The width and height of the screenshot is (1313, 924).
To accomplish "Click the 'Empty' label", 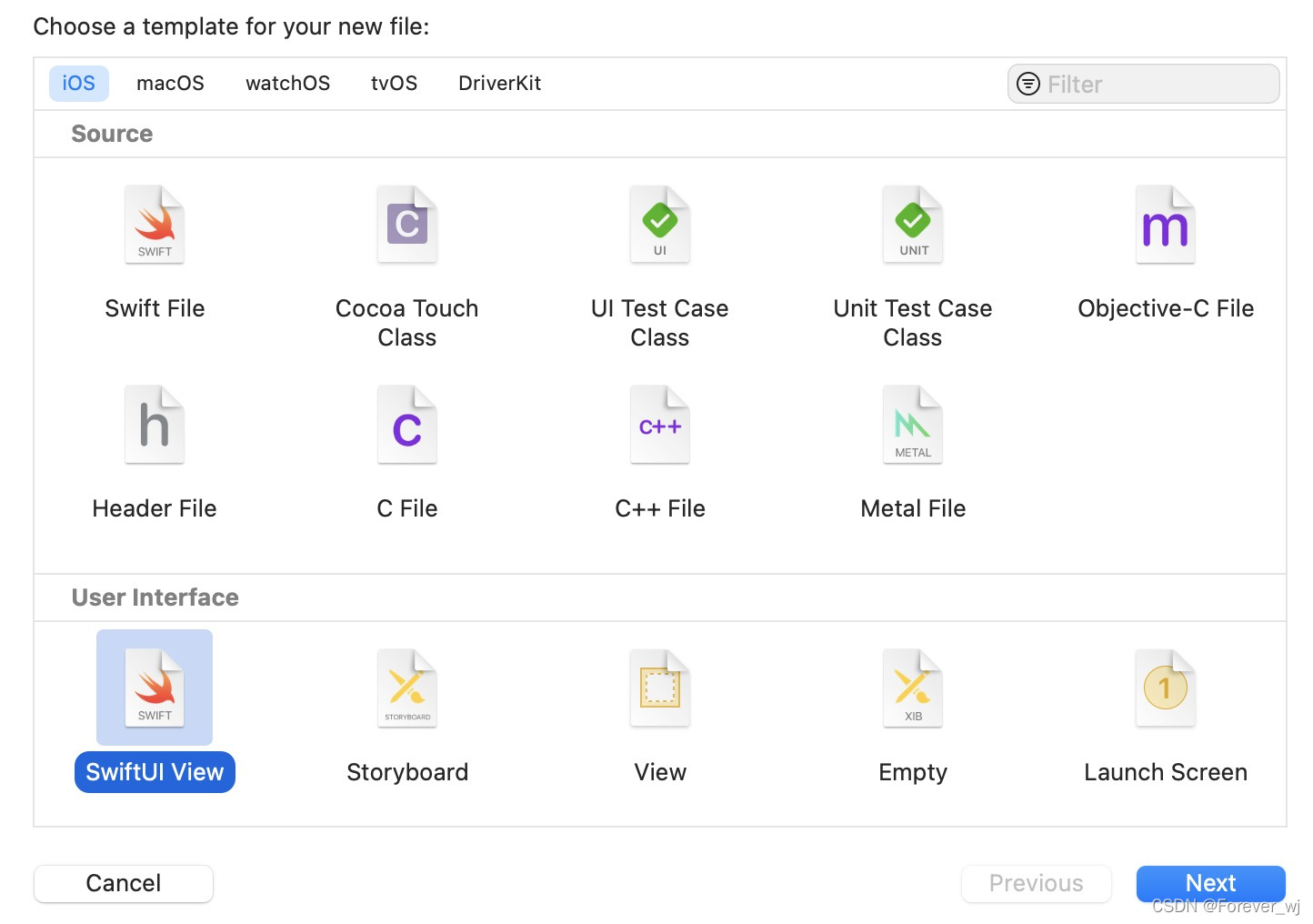I will 913,772.
